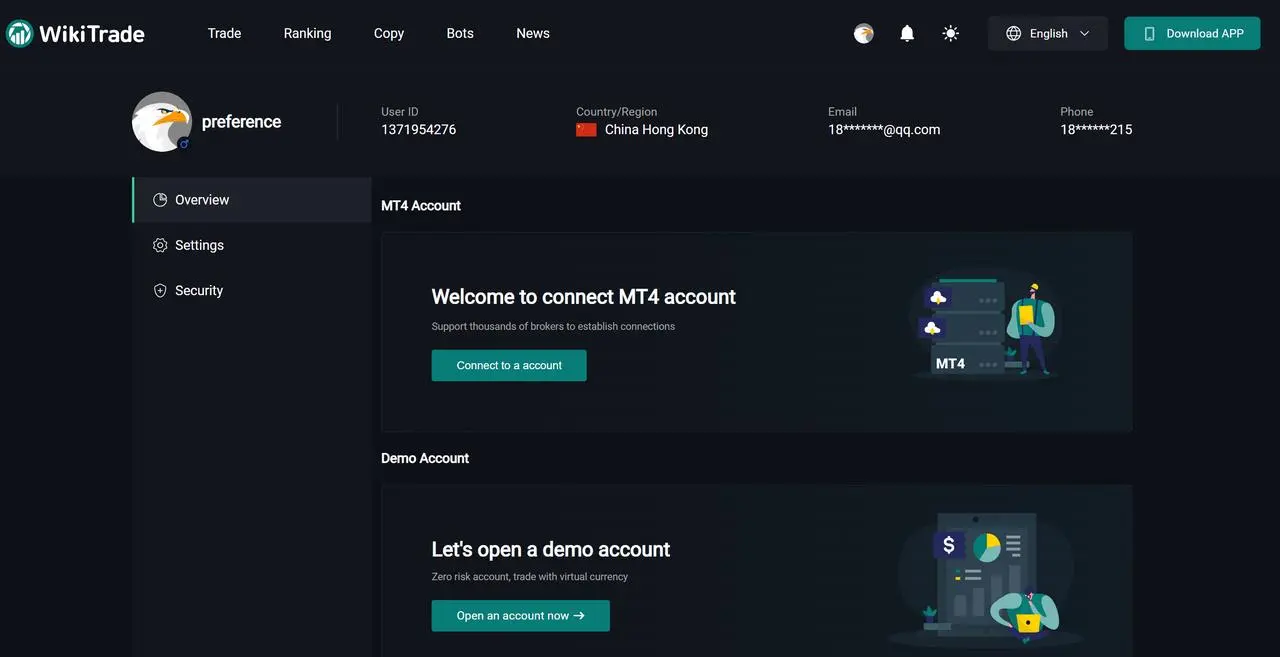Open the News page

[x=533, y=33]
